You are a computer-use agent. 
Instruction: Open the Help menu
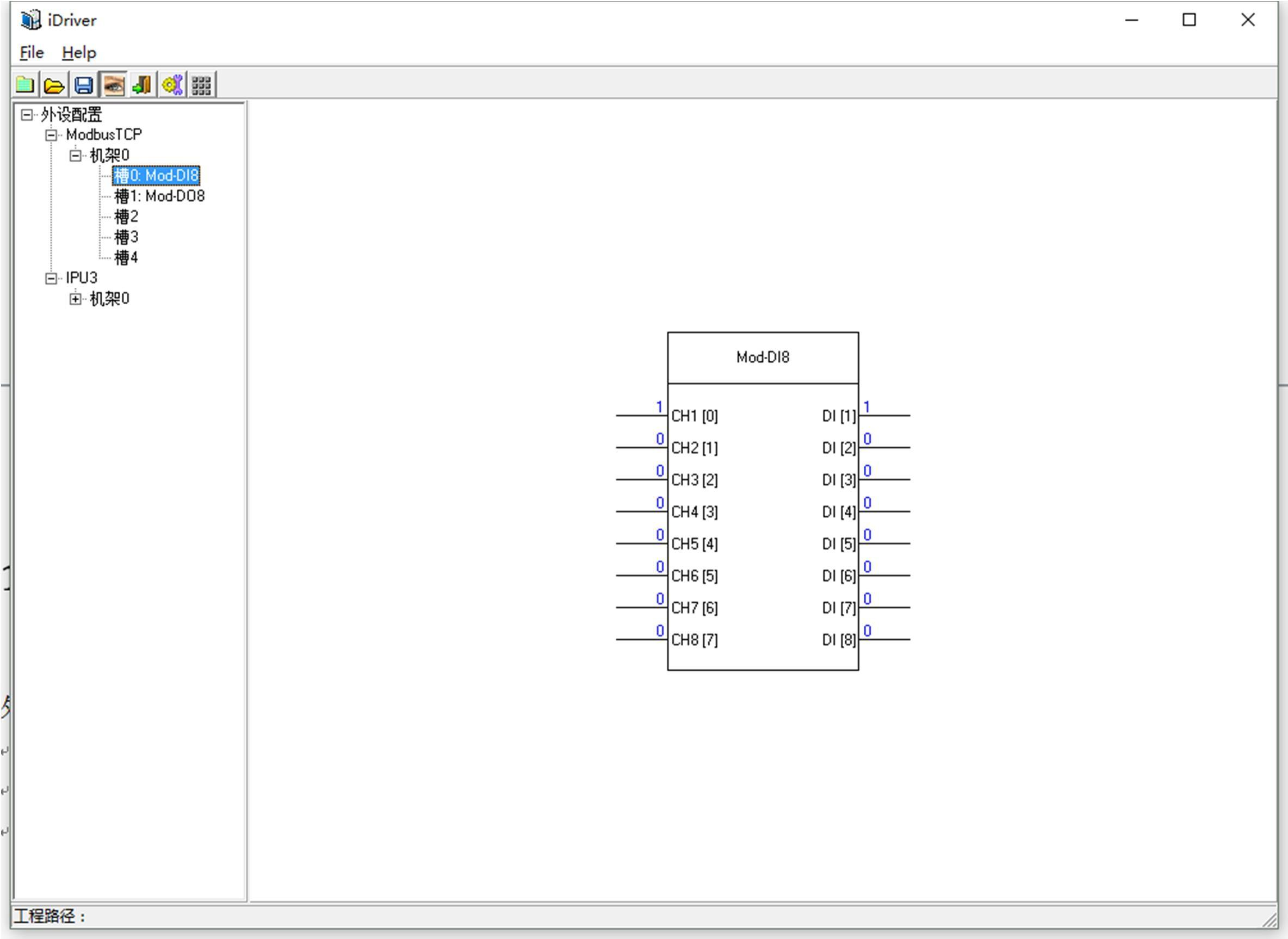pos(79,53)
